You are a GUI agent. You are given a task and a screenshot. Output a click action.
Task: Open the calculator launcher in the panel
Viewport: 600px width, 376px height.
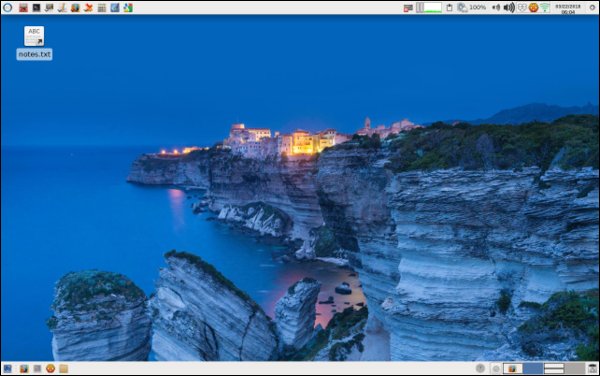[101, 7]
